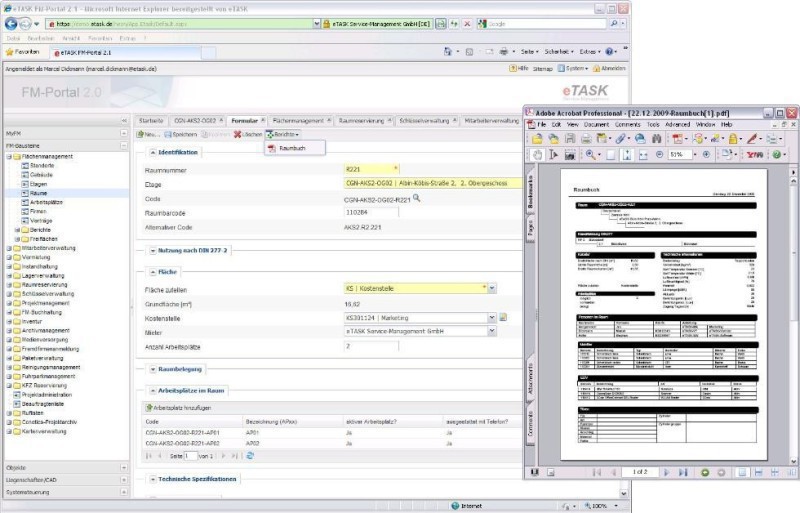Viewport: 800px width, 513px height.
Task: Click the red X Löschen icon
Action: [238, 134]
